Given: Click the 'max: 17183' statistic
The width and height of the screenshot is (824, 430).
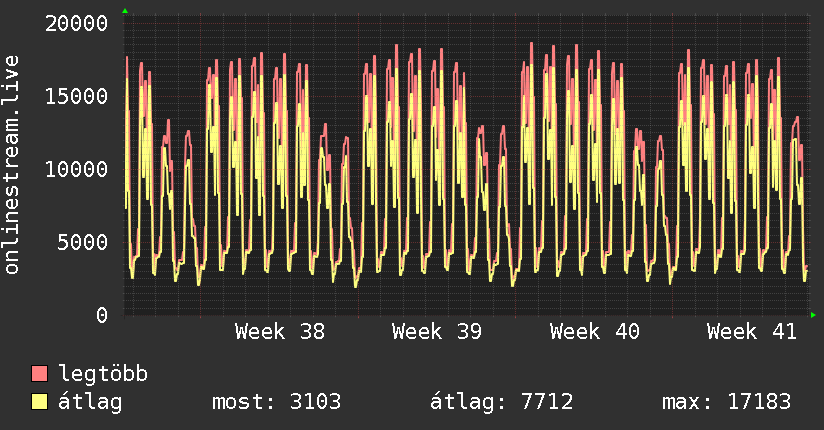Looking at the screenshot, I should pyautogui.click(x=726, y=402).
